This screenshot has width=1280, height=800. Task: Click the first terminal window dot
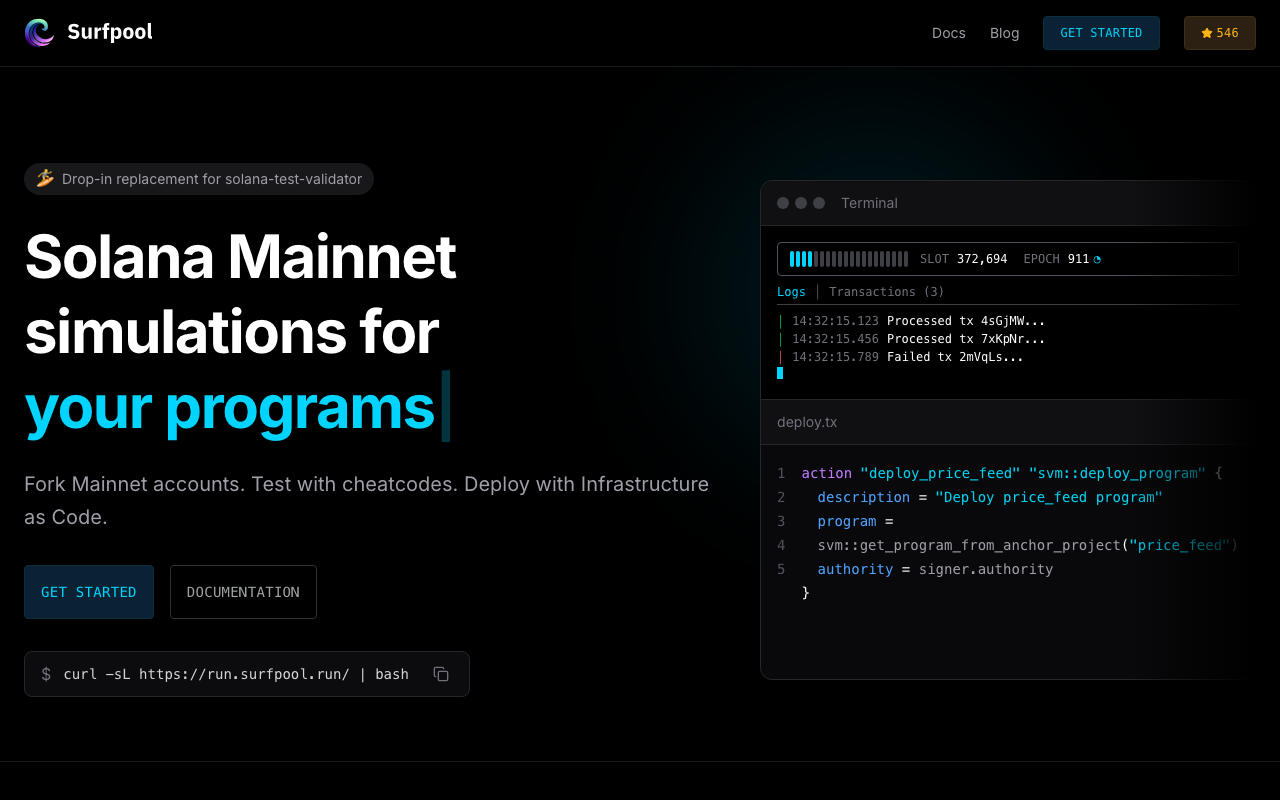pos(783,203)
